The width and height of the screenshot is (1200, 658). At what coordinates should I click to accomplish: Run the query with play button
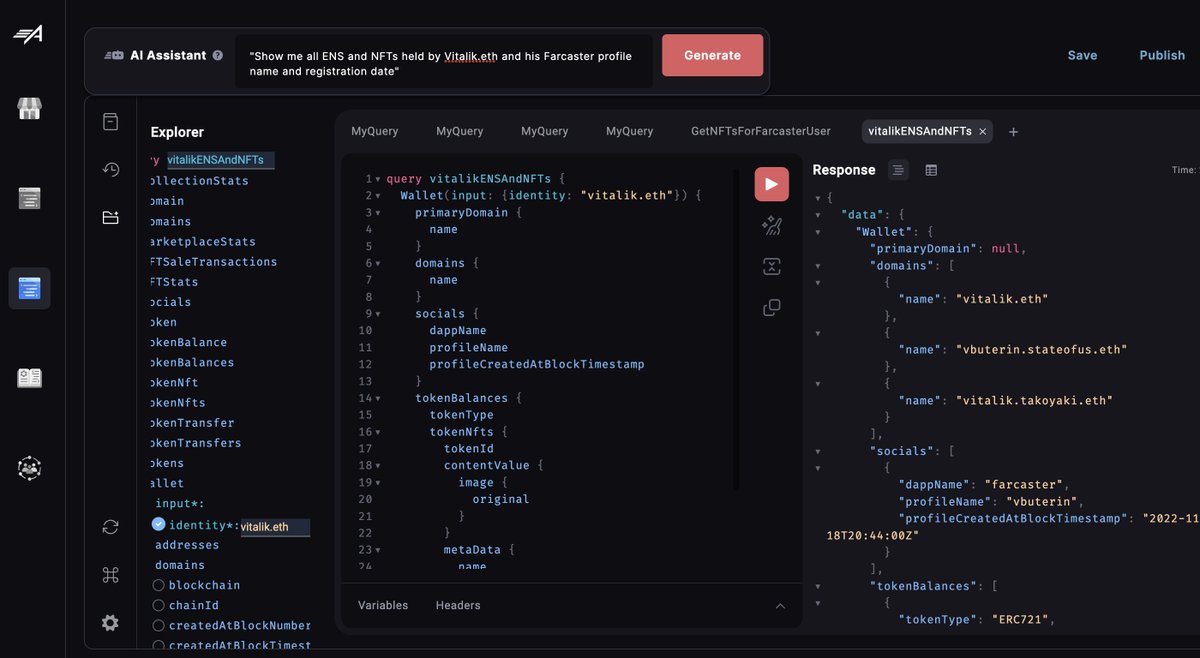pos(771,184)
